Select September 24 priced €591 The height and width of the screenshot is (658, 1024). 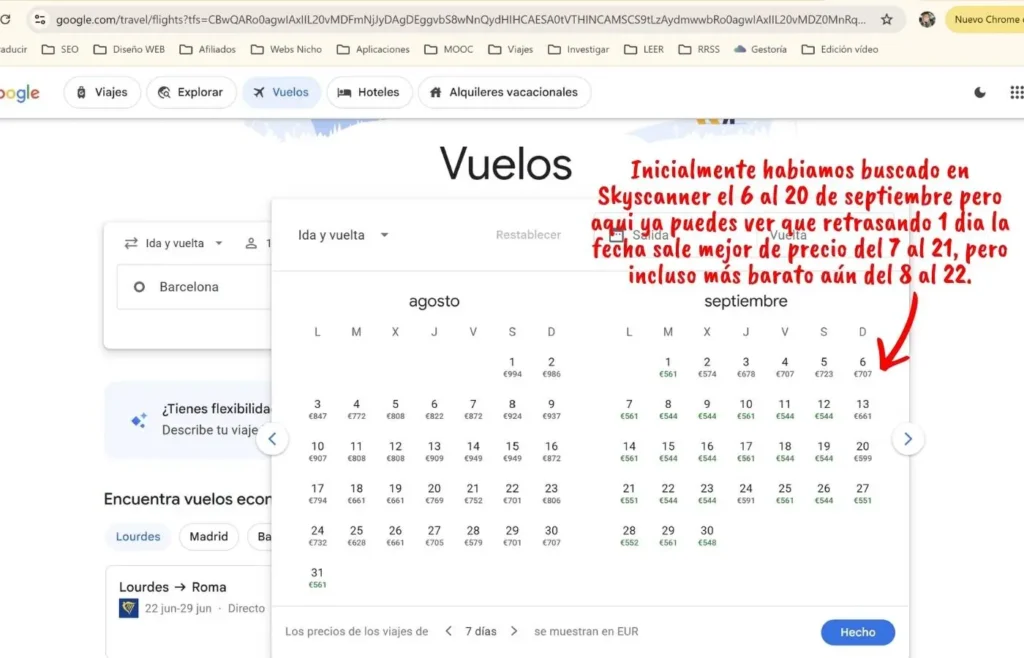tap(746, 494)
